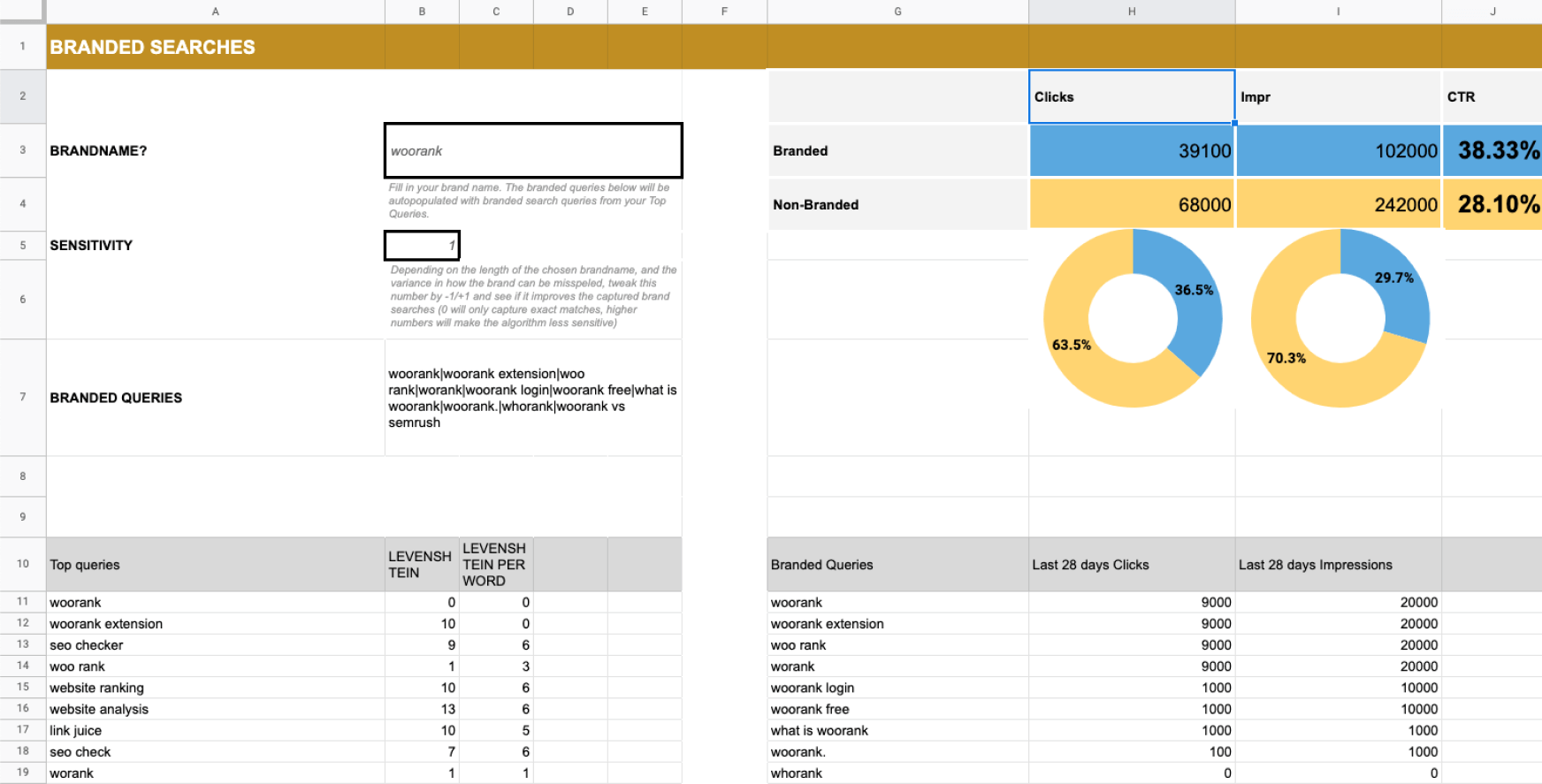Select column H header

1131,11
